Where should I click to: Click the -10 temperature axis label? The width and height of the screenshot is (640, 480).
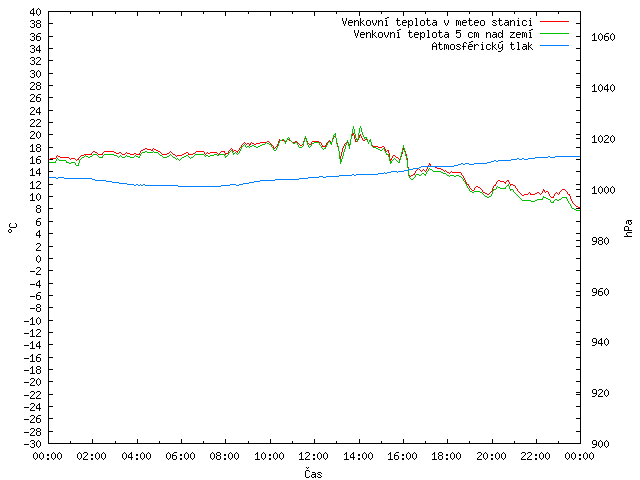(33, 321)
